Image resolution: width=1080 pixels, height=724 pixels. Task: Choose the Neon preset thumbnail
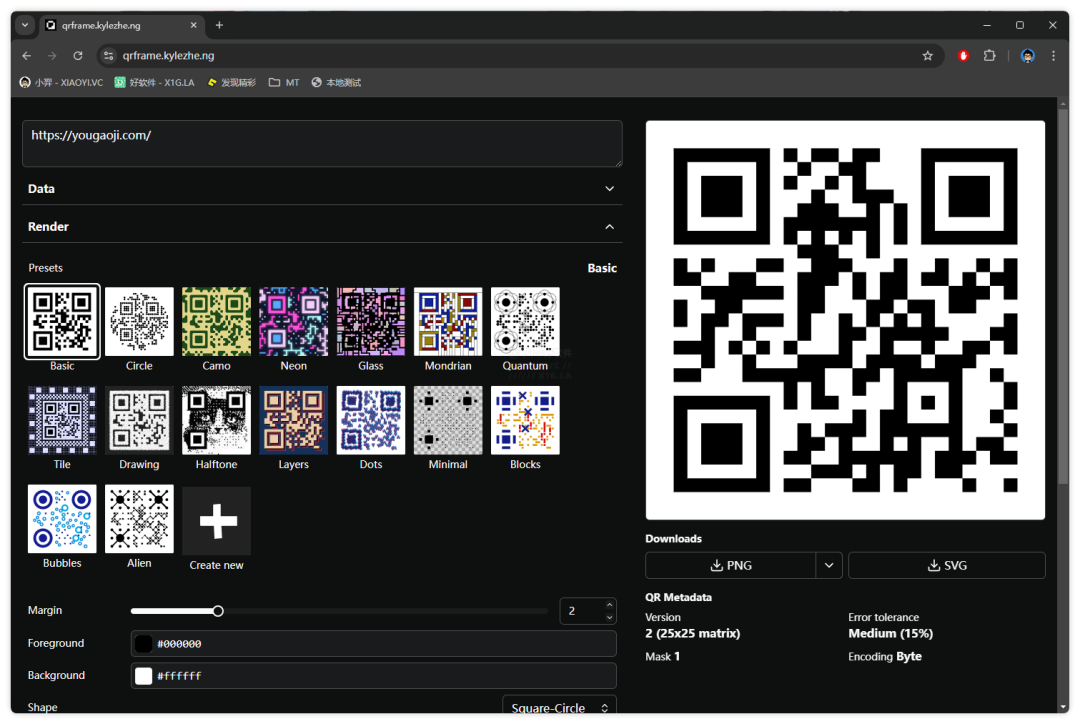pos(293,321)
